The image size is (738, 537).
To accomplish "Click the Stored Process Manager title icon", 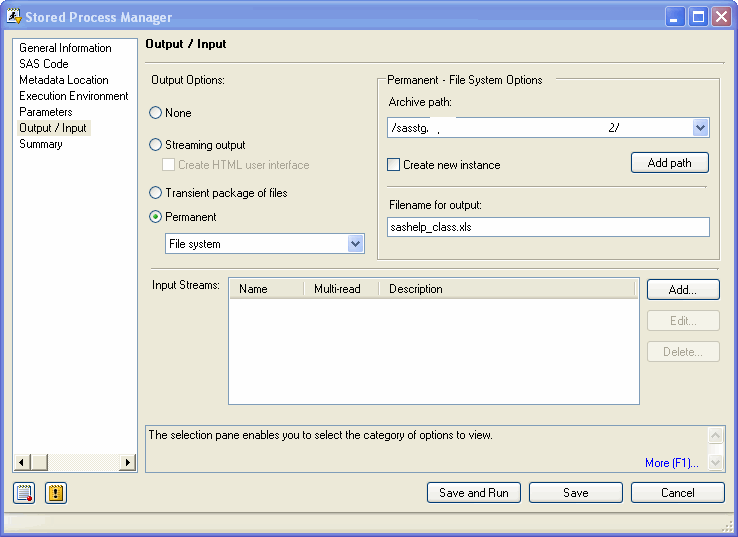I will (x=12, y=17).
